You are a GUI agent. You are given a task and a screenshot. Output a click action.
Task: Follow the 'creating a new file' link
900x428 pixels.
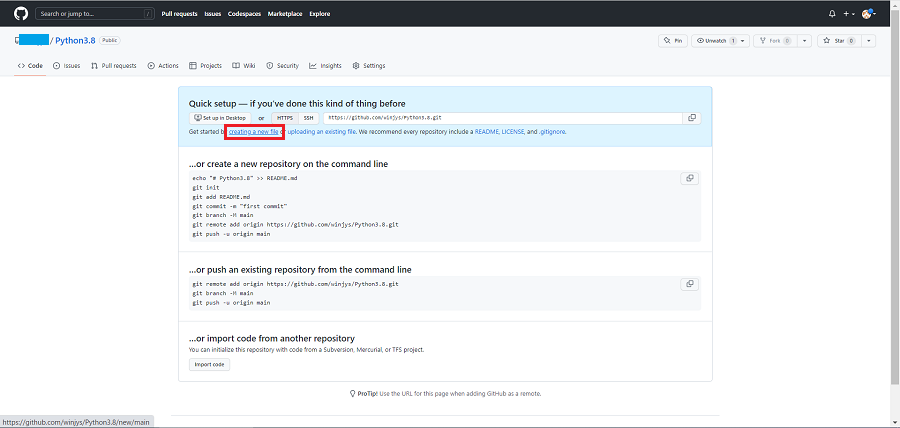tap(253, 131)
